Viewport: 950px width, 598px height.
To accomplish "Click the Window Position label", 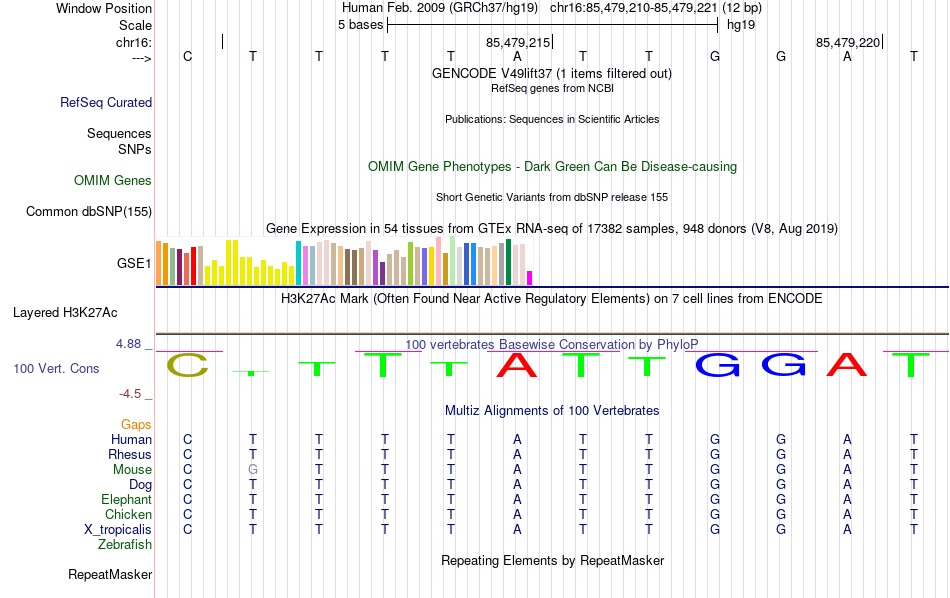I will click(104, 8).
